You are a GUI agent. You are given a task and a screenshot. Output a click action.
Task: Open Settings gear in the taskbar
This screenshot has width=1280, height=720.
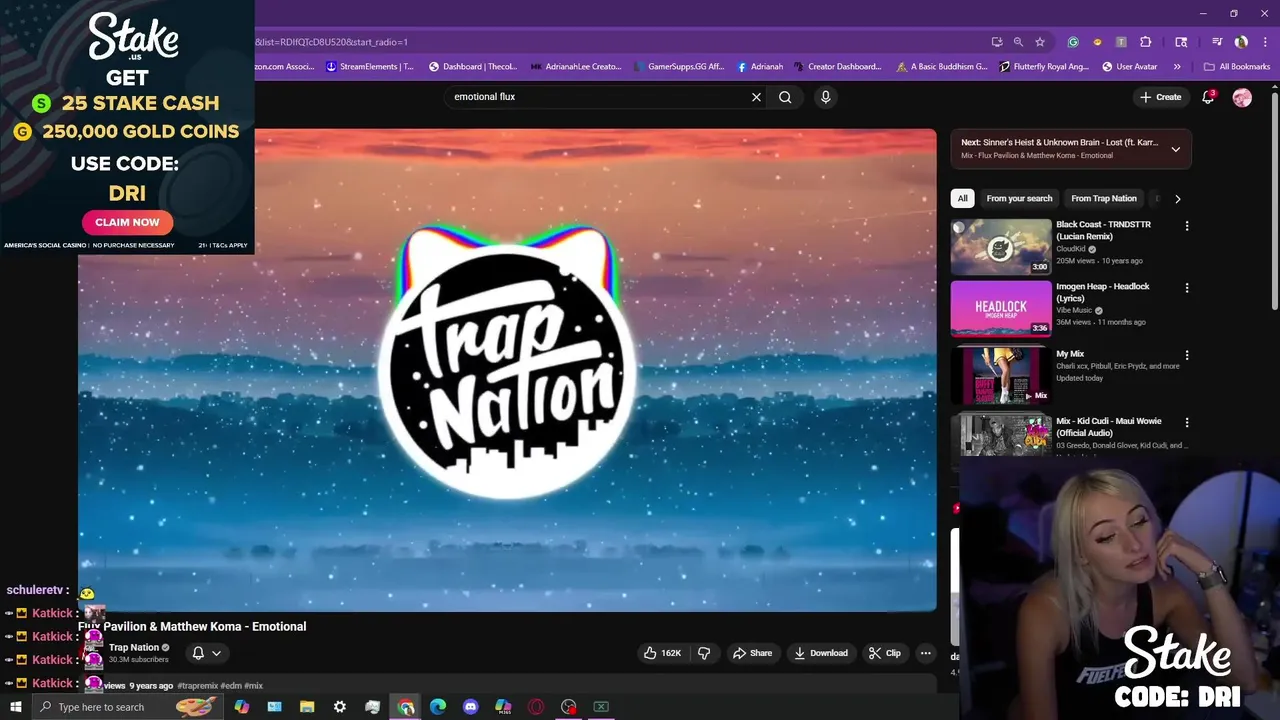click(x=340, y=707)
